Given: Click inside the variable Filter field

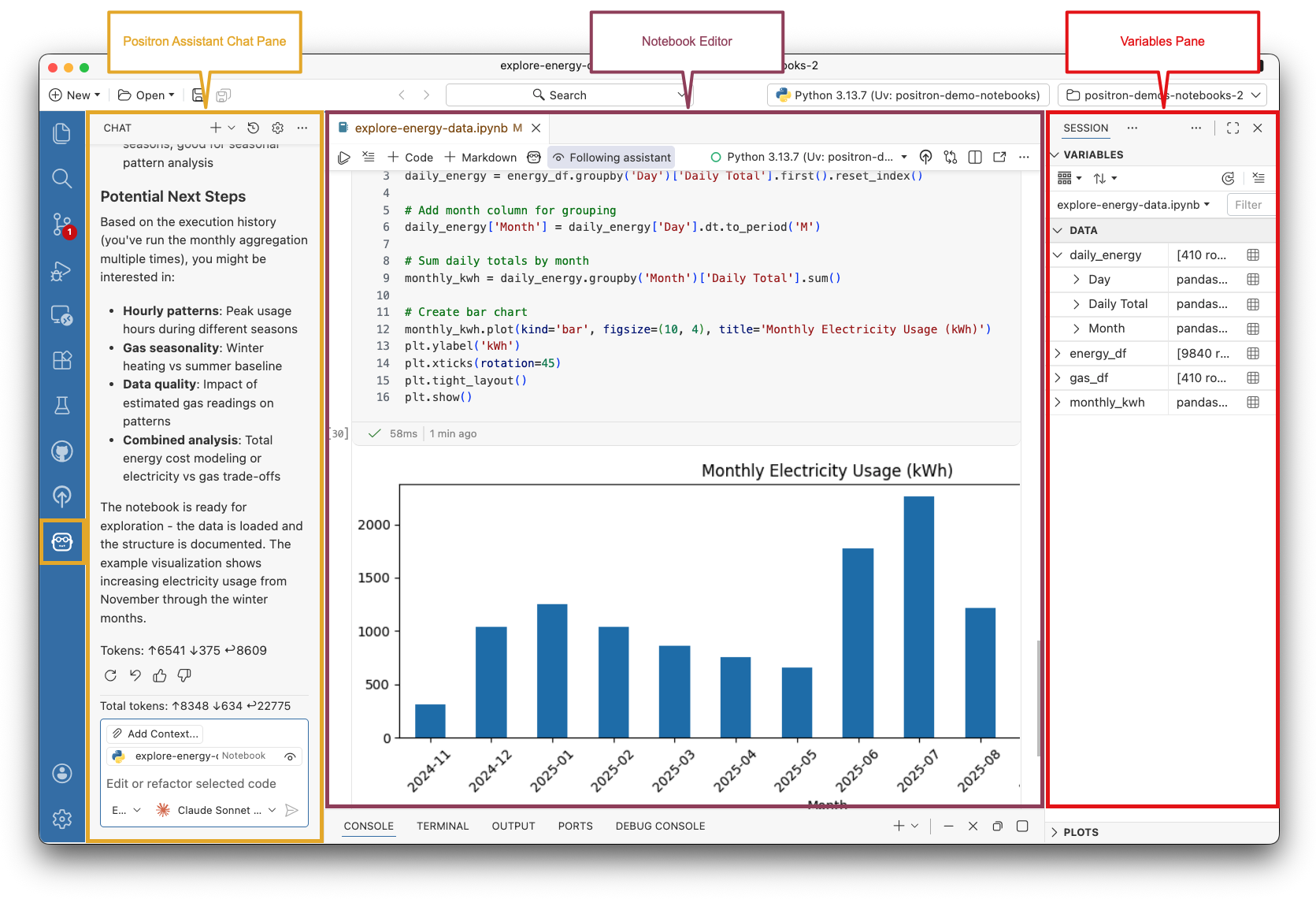Looking at the screenshot, I should [1250, 204].
